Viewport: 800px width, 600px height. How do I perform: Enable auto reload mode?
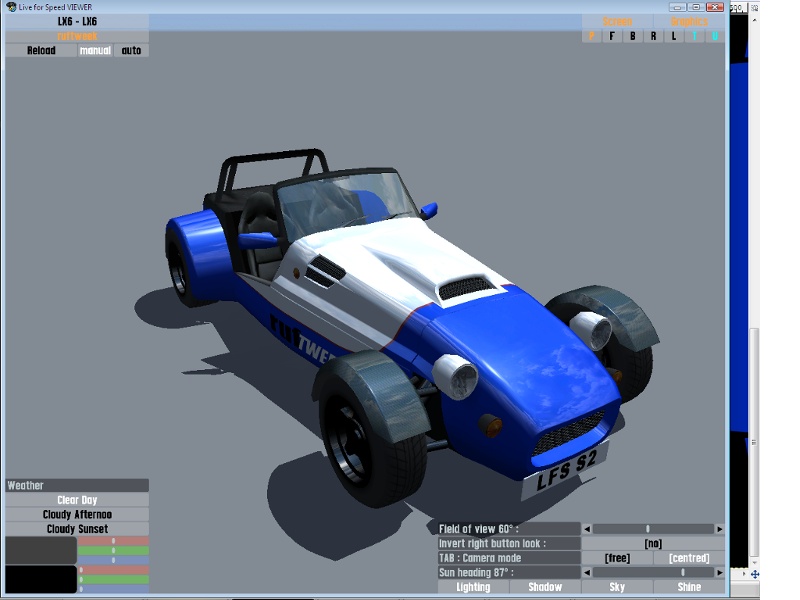[131, 50]
